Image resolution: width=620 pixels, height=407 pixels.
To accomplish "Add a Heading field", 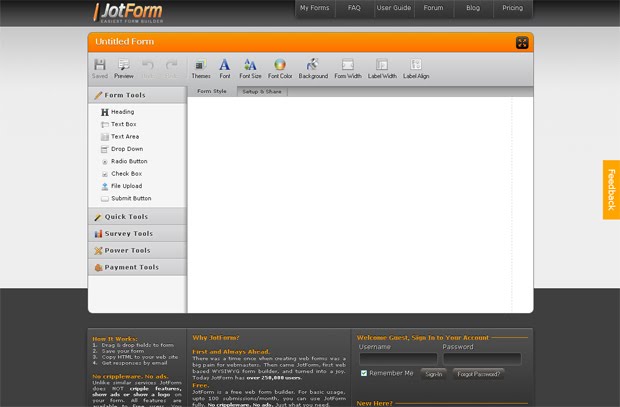I will point(117,112).
